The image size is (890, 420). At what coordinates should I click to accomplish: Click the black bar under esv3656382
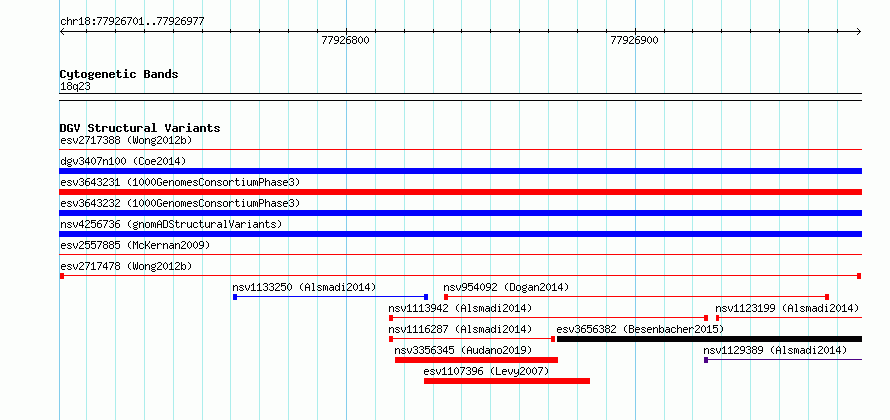tap(710, 339)
